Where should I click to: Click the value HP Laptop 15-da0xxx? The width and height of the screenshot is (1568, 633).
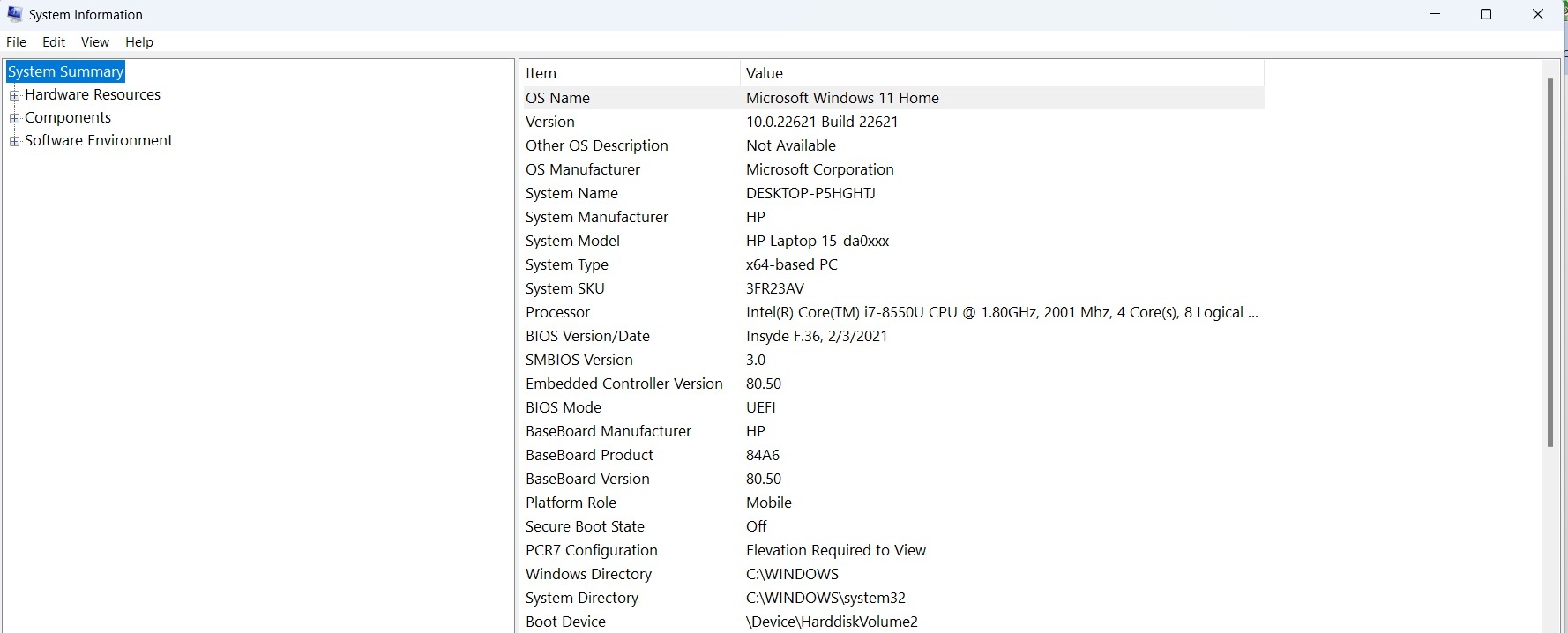click(818, 241)
